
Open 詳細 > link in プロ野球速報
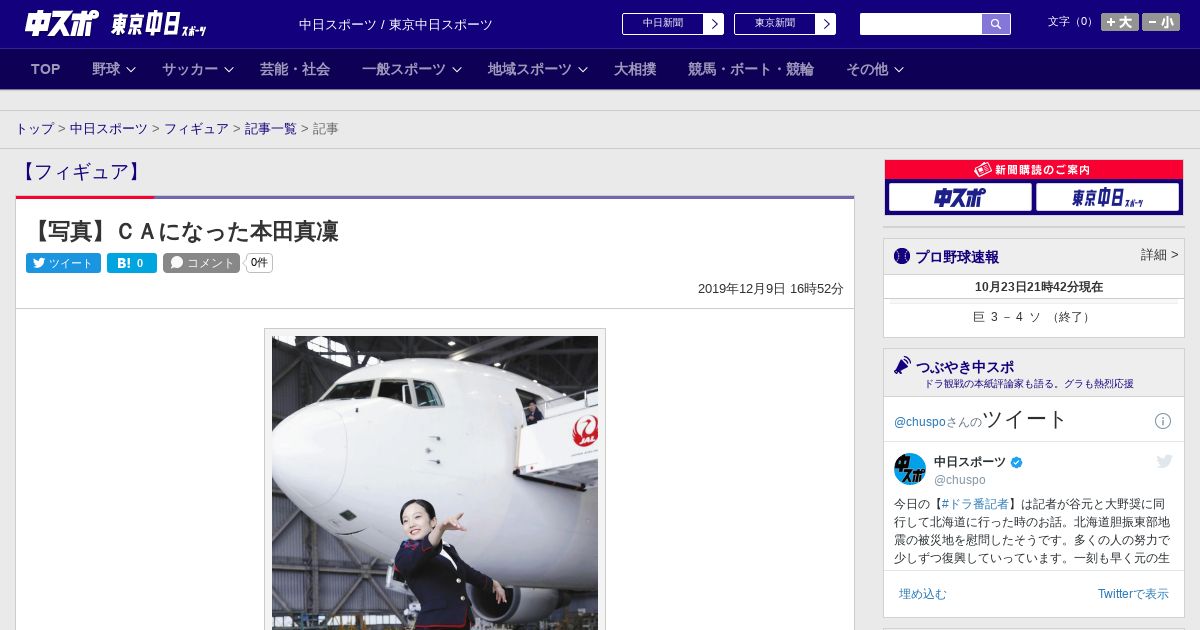point(1160,255)
